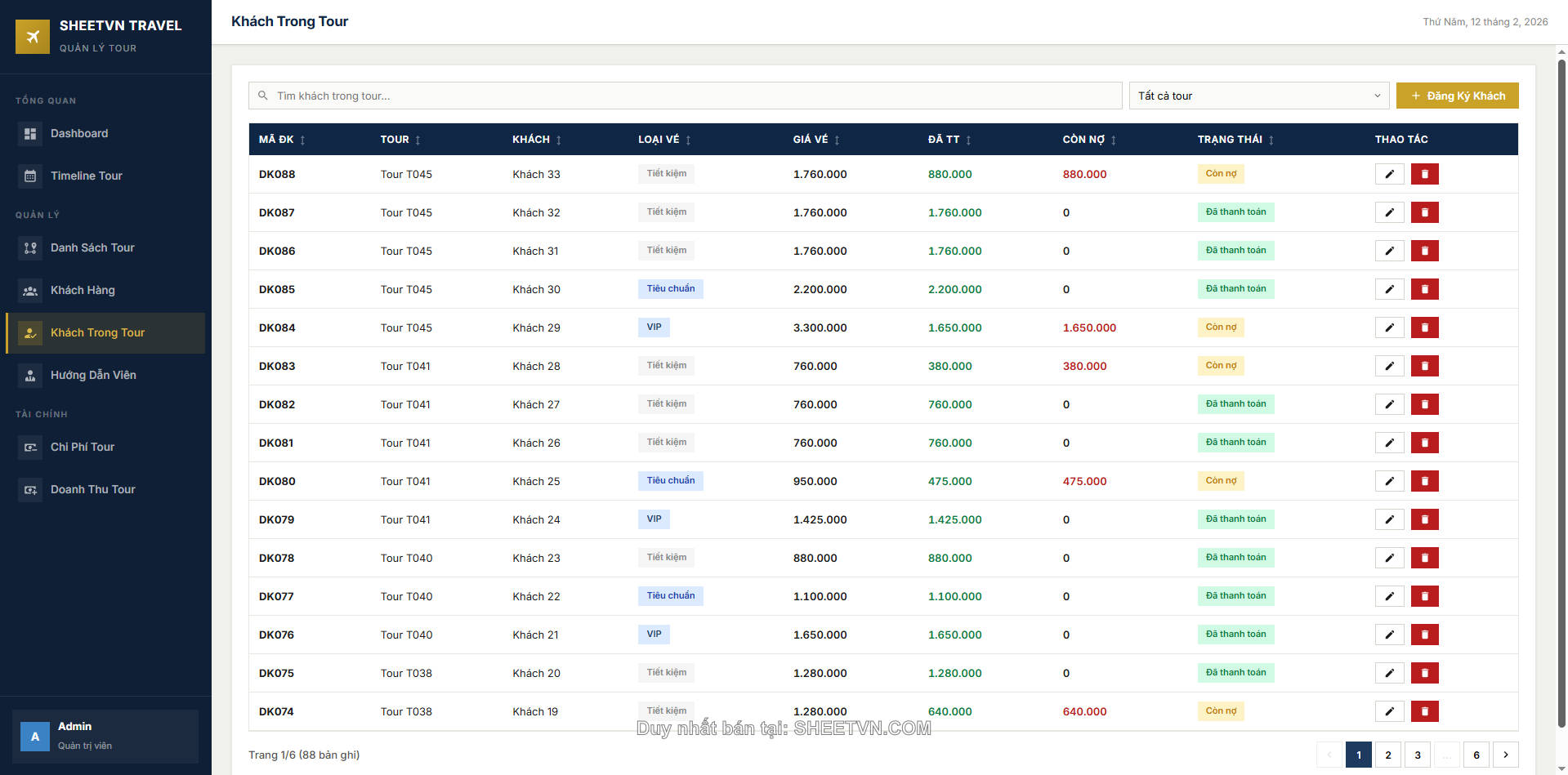Screen dimensions: 1568x775
Task: Click the trash icon for DK074
Action: pyautogui.click(x=1424, y=711)
